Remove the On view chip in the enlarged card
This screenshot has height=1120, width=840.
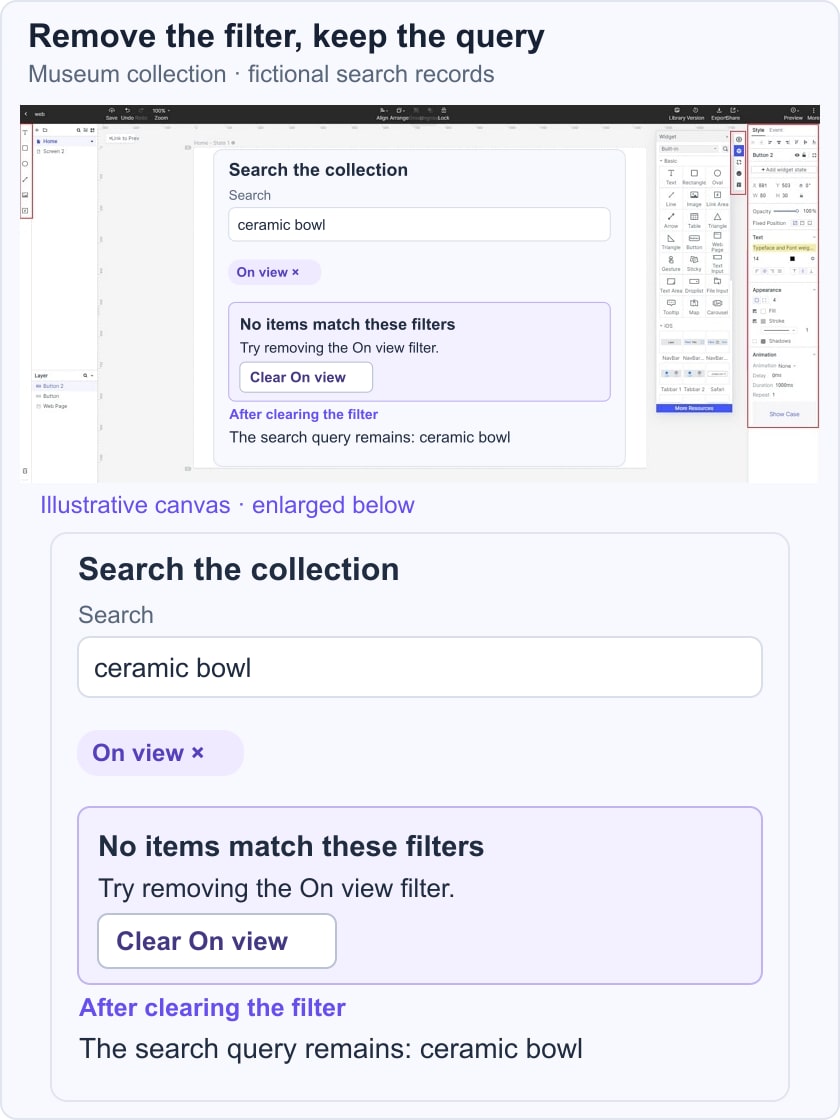(198, 752)
